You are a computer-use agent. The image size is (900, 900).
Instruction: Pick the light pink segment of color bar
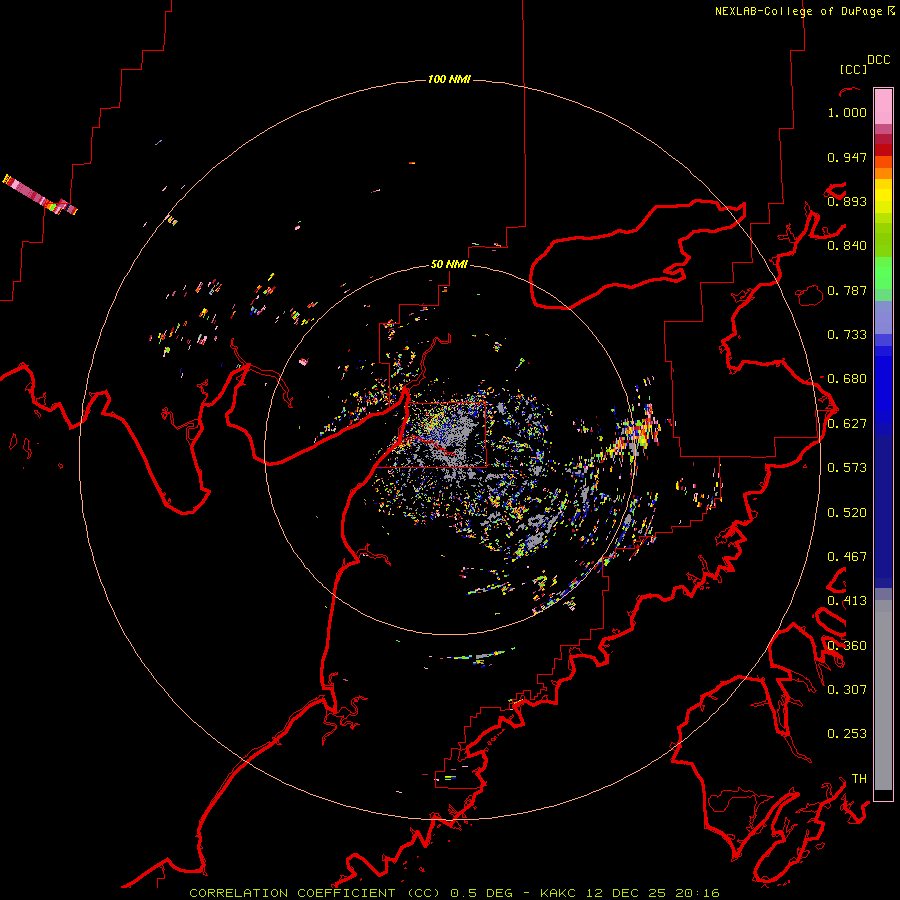point(883,106)
